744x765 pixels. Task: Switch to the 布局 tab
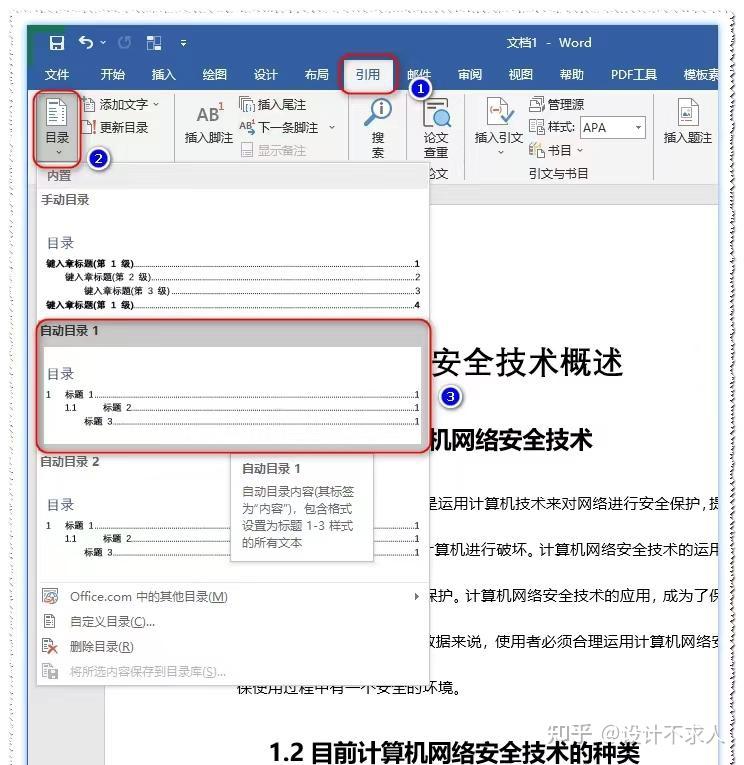(x=317, y=75)
